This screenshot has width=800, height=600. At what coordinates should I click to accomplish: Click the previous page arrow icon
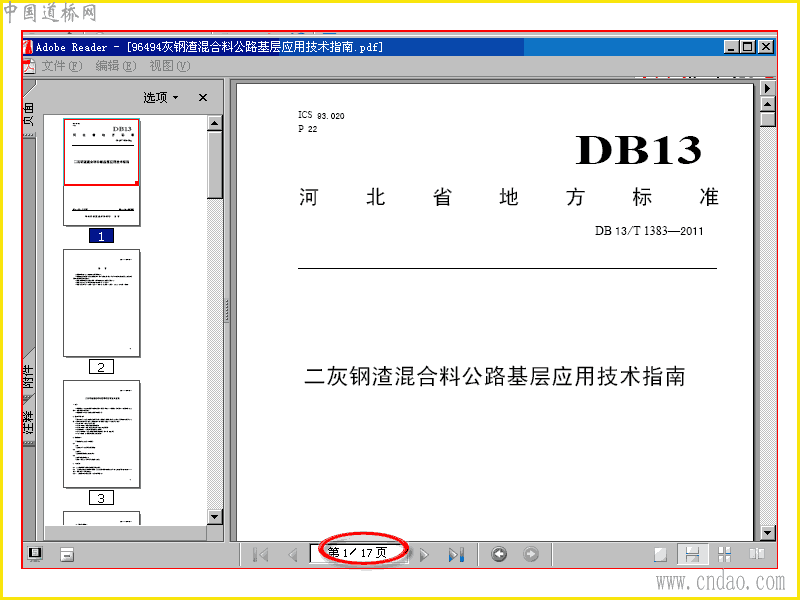293,555
